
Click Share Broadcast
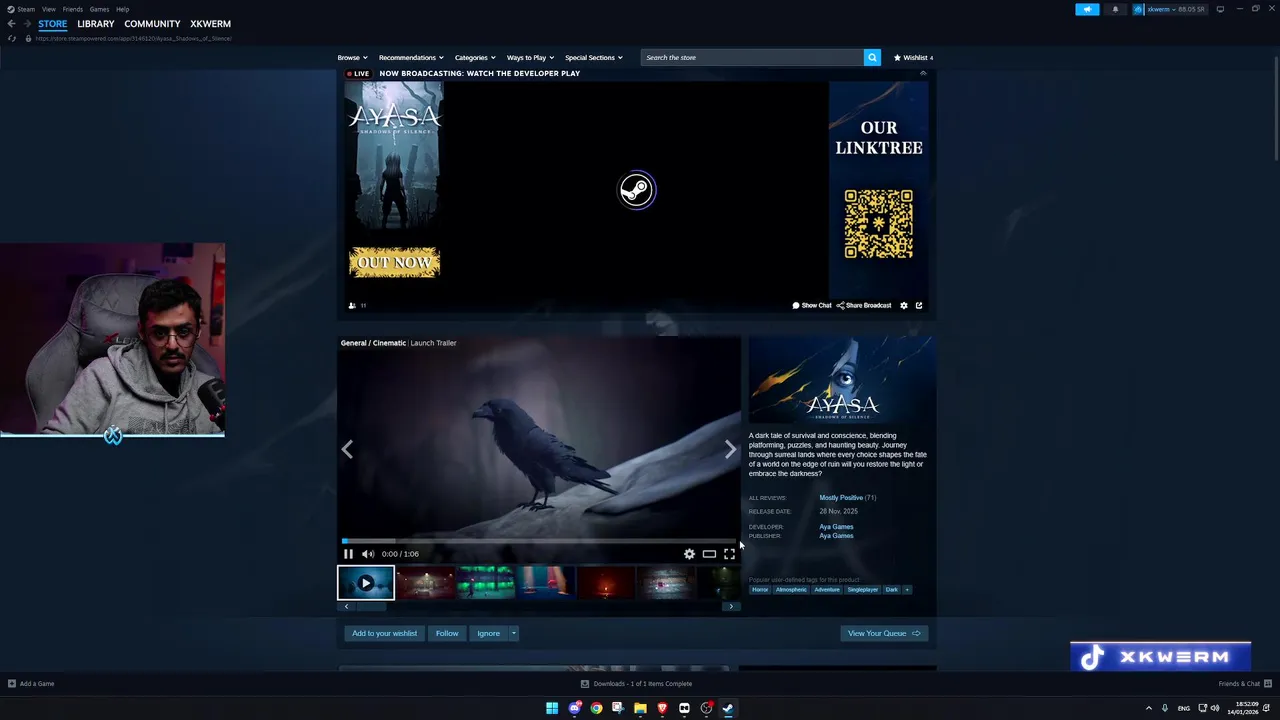click(x=864, y=306)
